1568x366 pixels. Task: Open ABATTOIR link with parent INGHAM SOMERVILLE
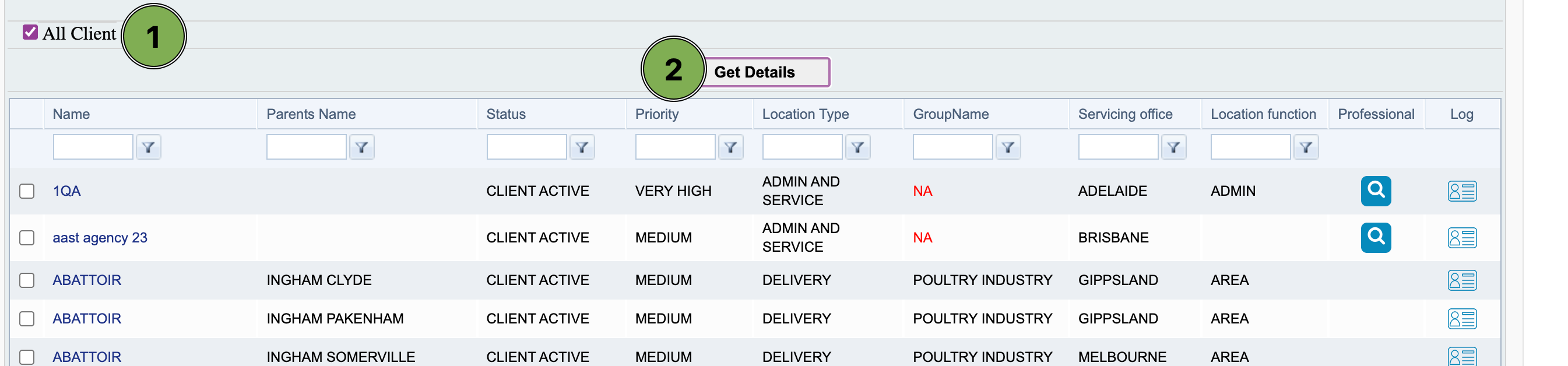point(87,357)
